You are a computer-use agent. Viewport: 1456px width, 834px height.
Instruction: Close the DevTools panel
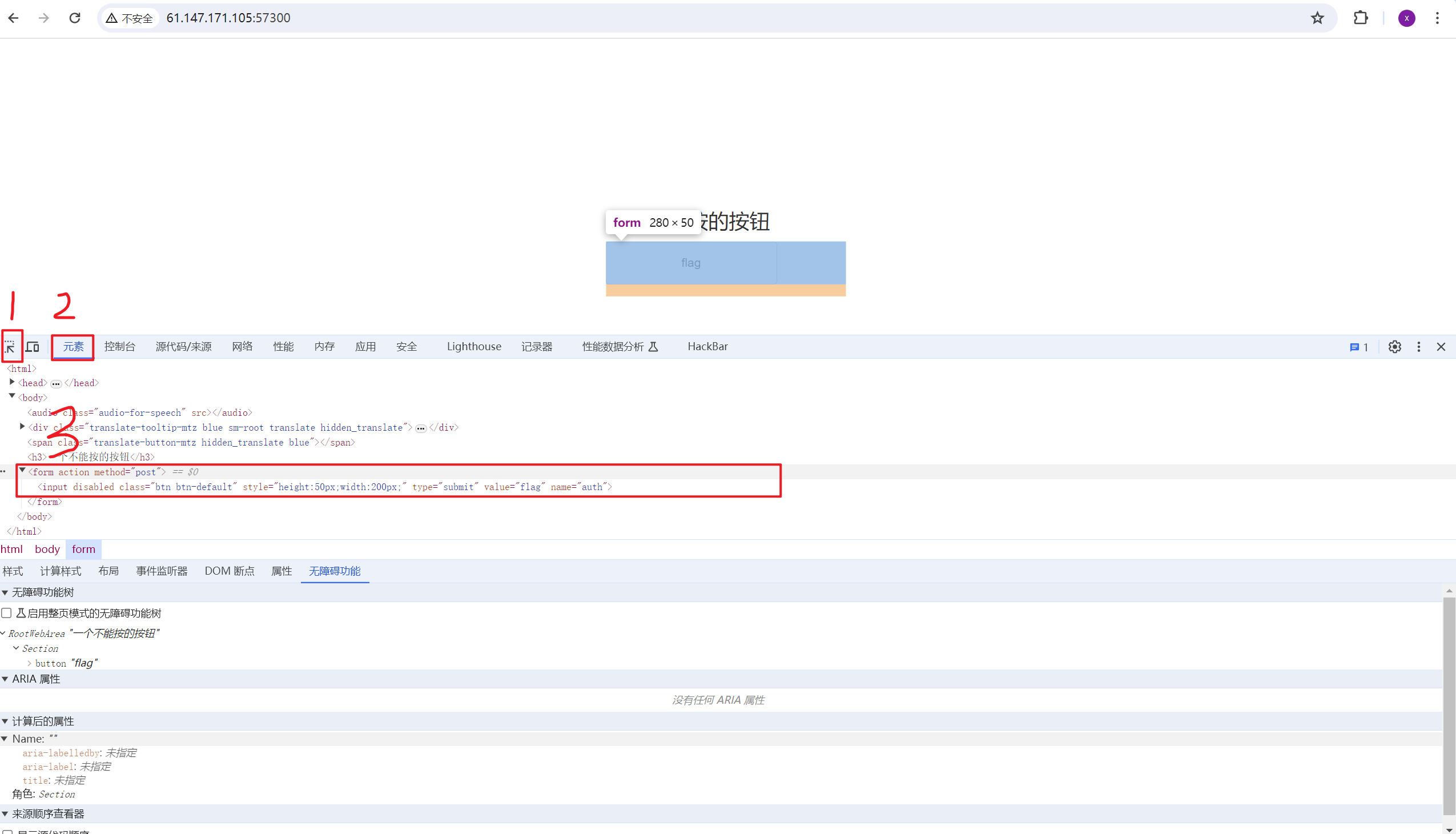tap(1441, 347)
